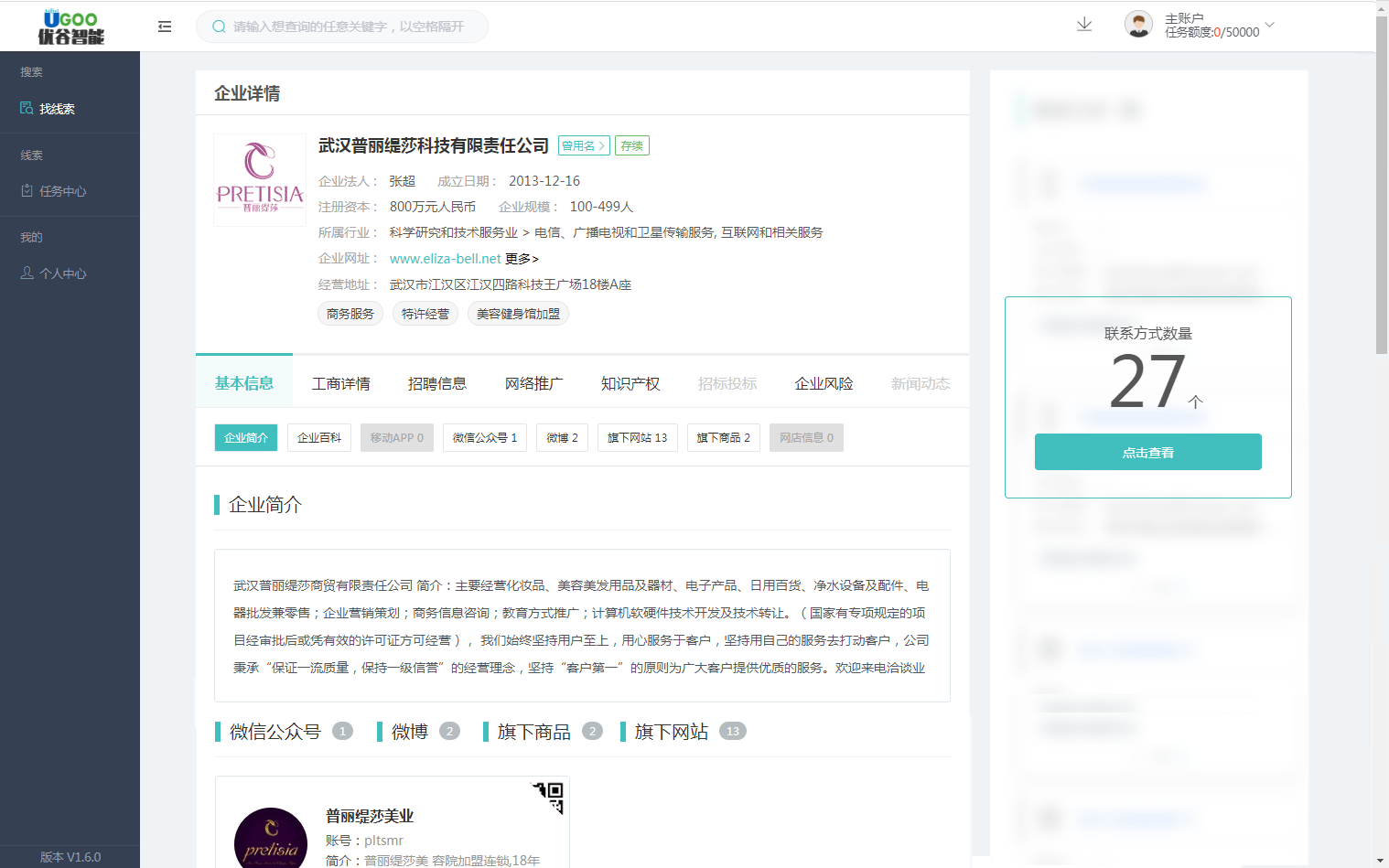Click the 联系方式数量 27 count
1389x868 pixels.
pos(1147,380)
